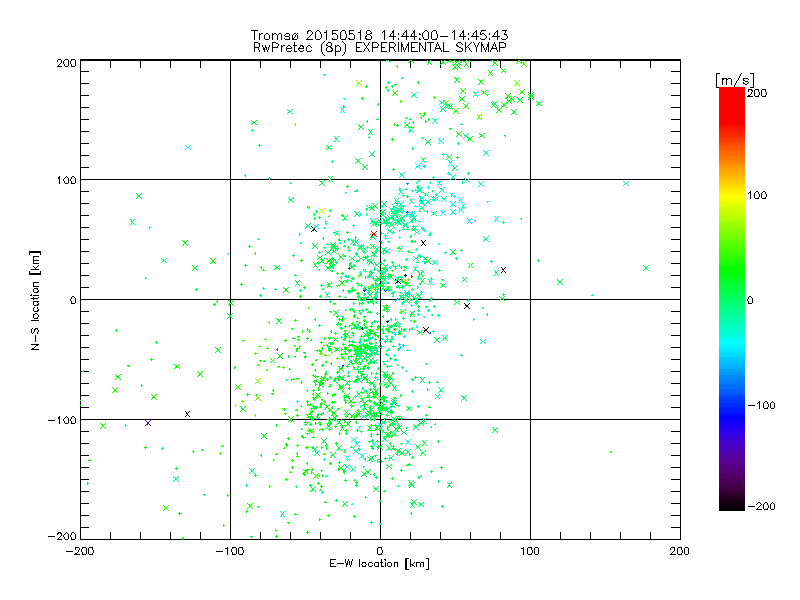Click the '[m/s]' colorbar unit label
800x600 pixels.
pyautogui.click(x=735, y=80)
